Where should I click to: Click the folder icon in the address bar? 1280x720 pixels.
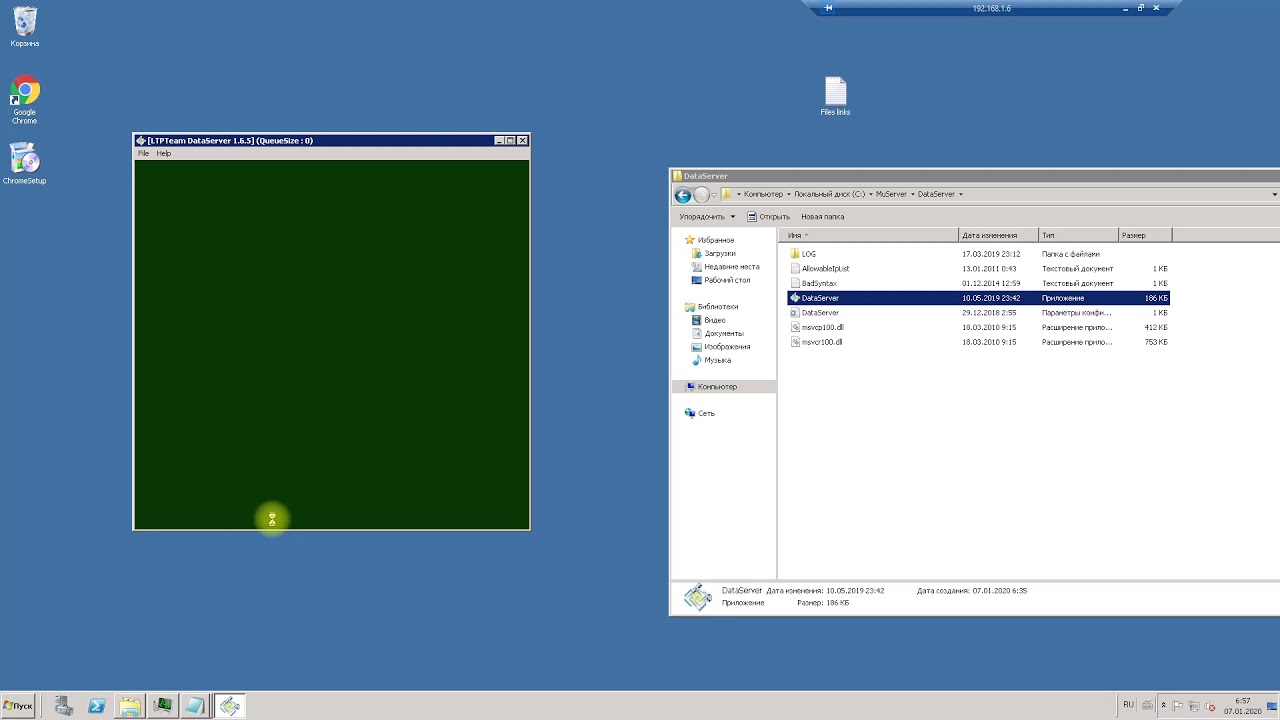(727, 194)
